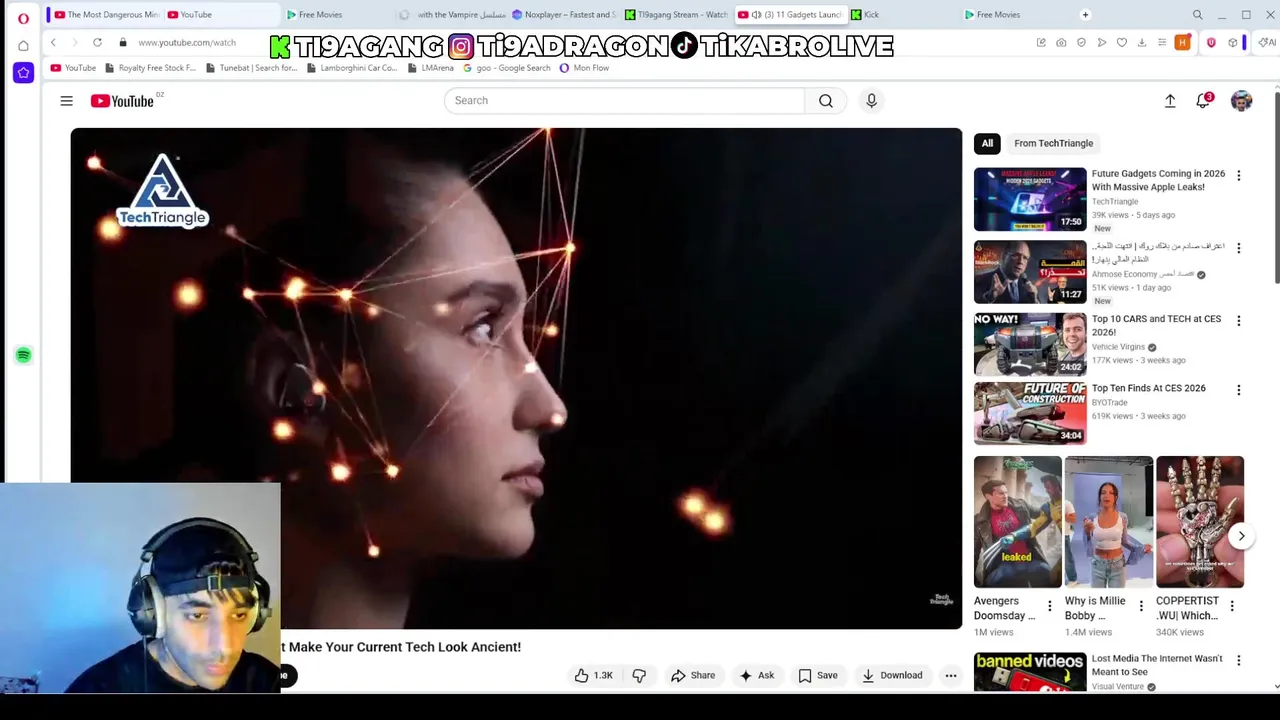Mute the 11 Gadgets tab audio icon
The image size is (1280, 720).
click(756, 15)
